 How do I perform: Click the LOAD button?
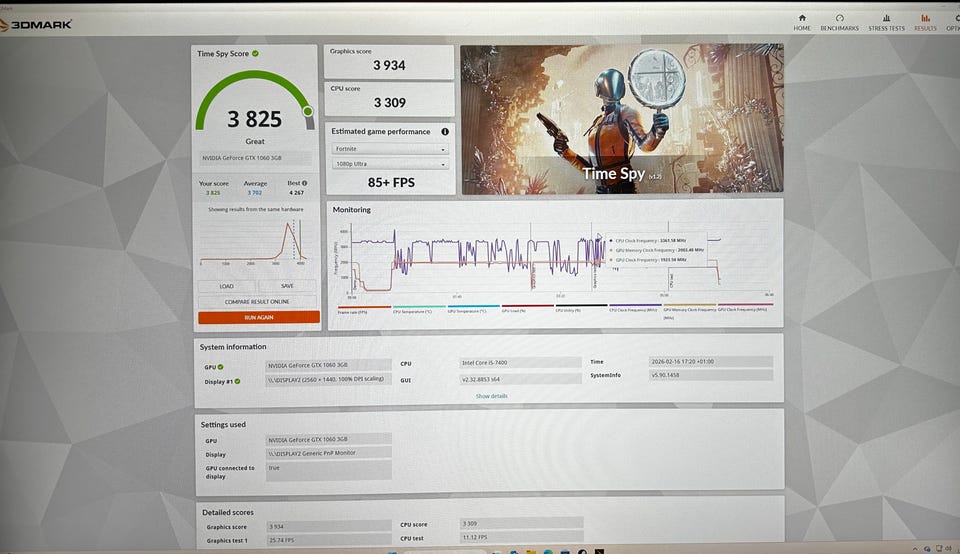227,286
